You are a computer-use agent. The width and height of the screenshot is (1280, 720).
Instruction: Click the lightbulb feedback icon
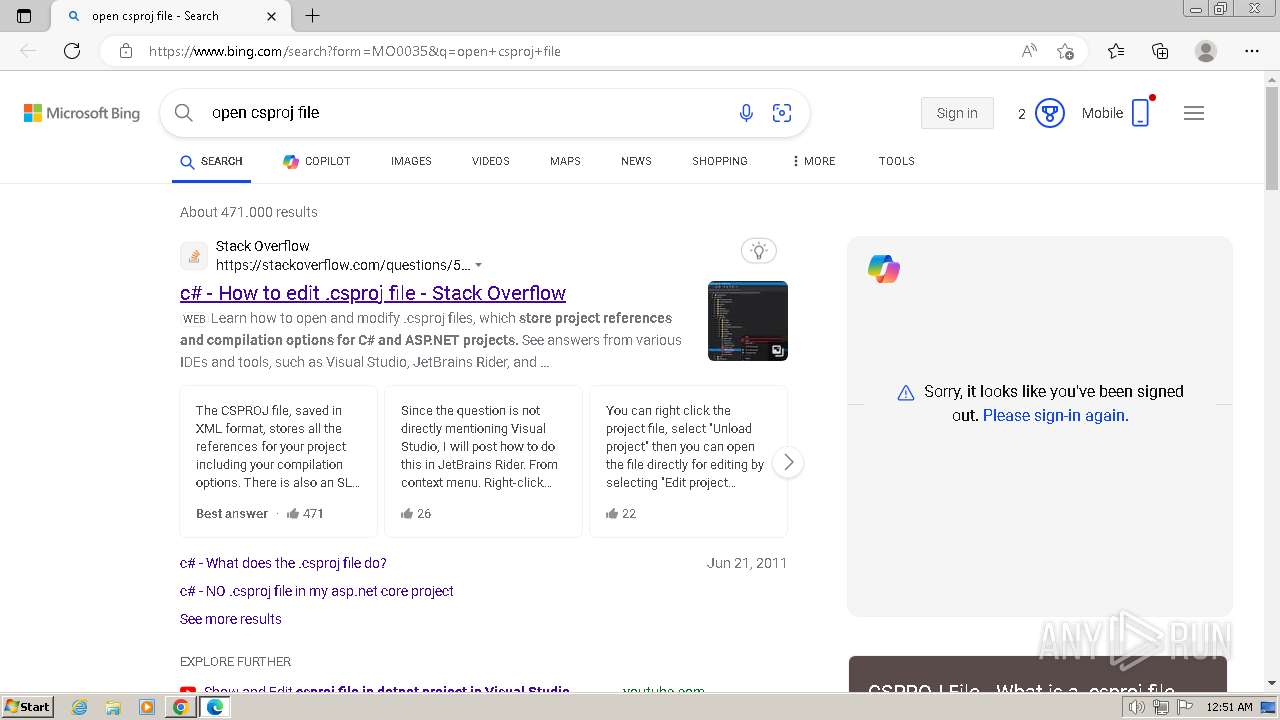point(759,251)
